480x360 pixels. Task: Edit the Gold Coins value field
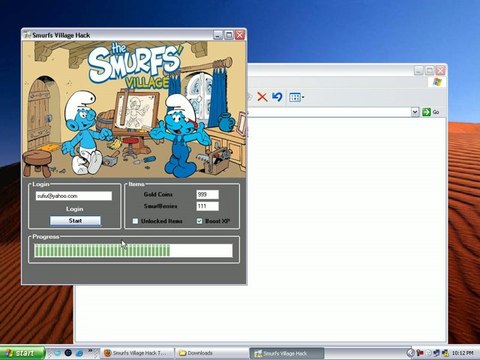pyautogui.click(x=207, y=194)
